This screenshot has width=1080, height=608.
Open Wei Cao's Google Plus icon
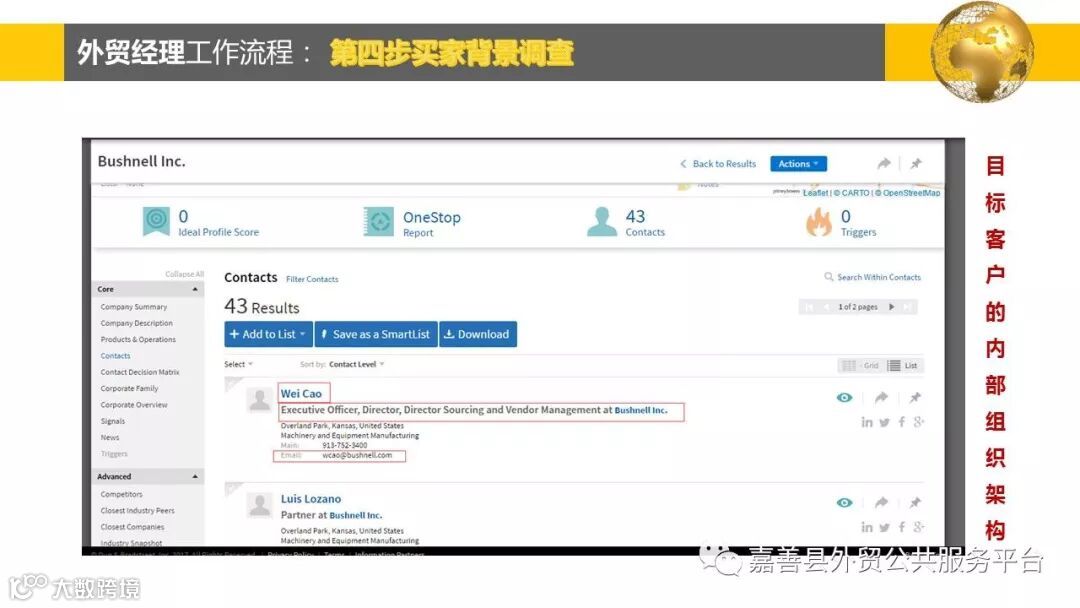click(918, 422)
